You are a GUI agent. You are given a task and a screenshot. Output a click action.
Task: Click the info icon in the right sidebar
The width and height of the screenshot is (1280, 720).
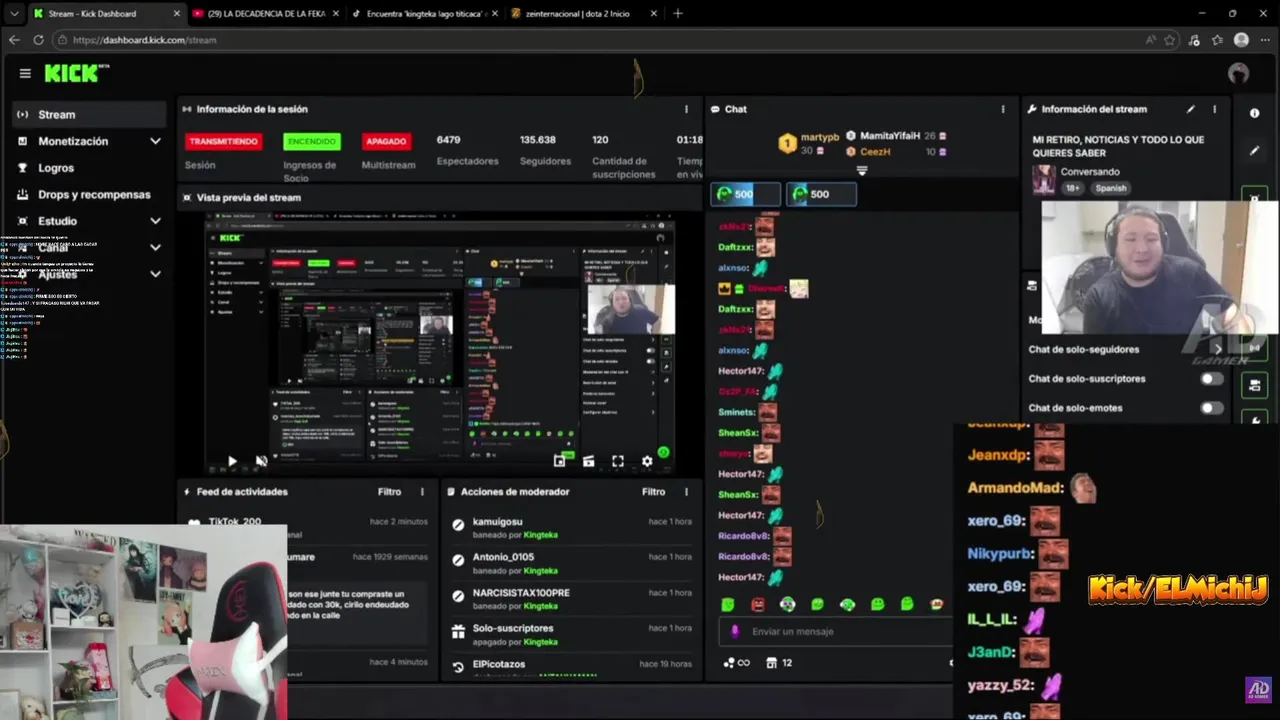pos(1254,113)
